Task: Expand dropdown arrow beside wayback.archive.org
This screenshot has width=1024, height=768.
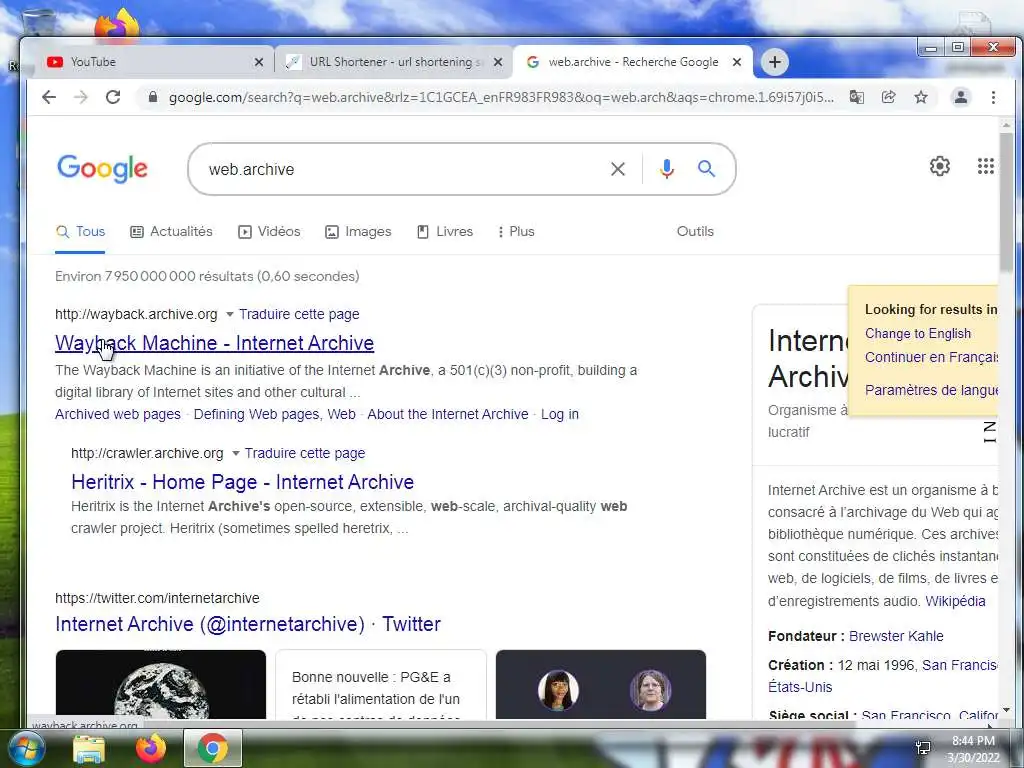Action: click(229, 315)
